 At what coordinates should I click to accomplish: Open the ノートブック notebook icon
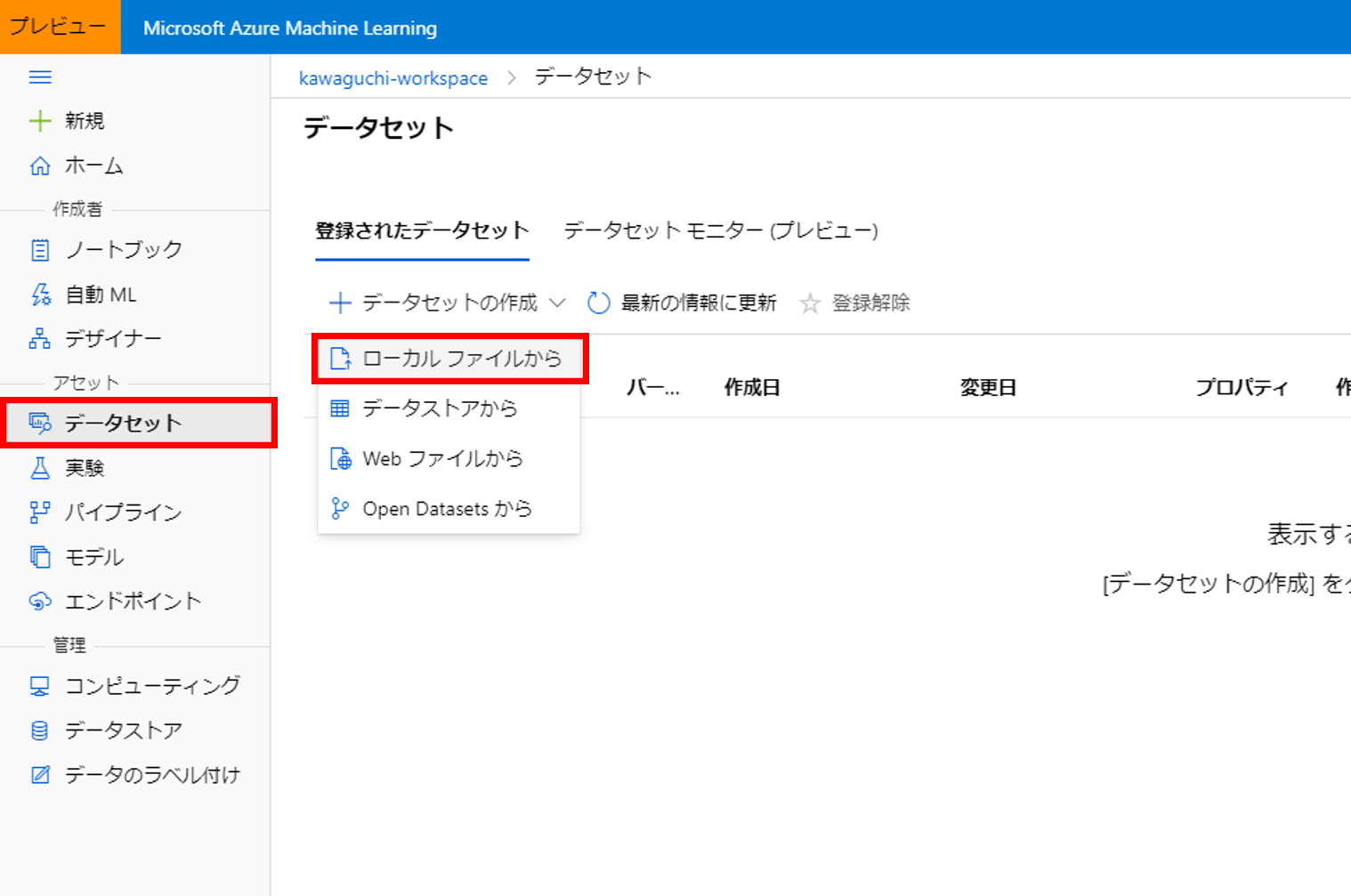pos(40,250)
